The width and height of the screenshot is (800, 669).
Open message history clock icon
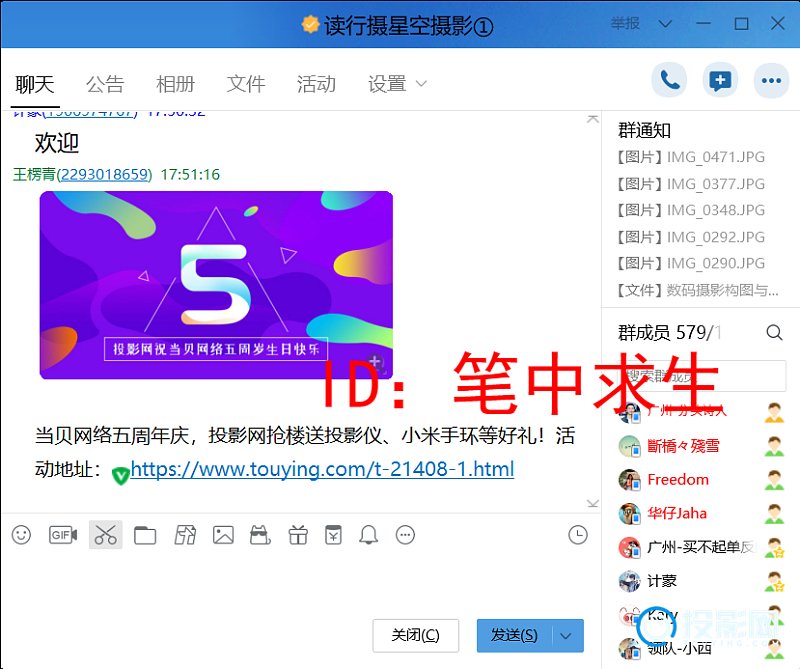pos(578,535)
